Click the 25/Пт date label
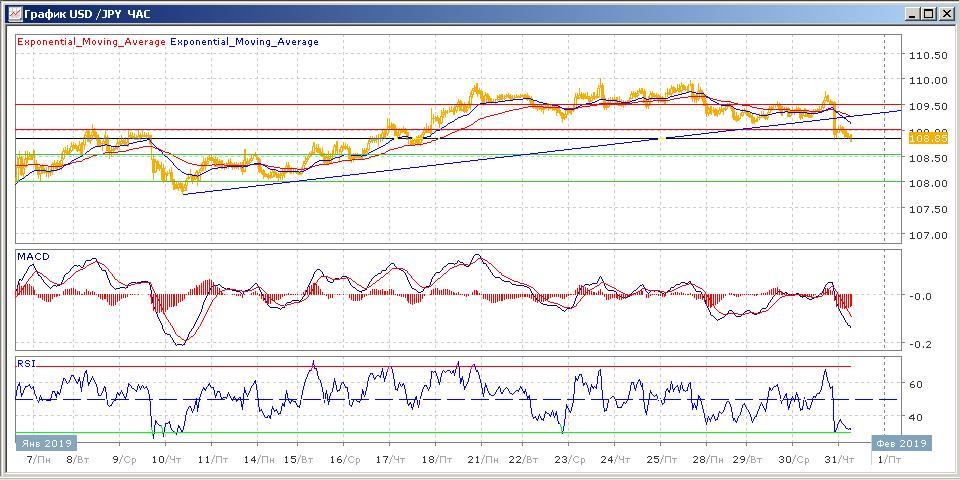Image resolution: width=960 pixels, height=480 pixels. (x=662, y=460)
